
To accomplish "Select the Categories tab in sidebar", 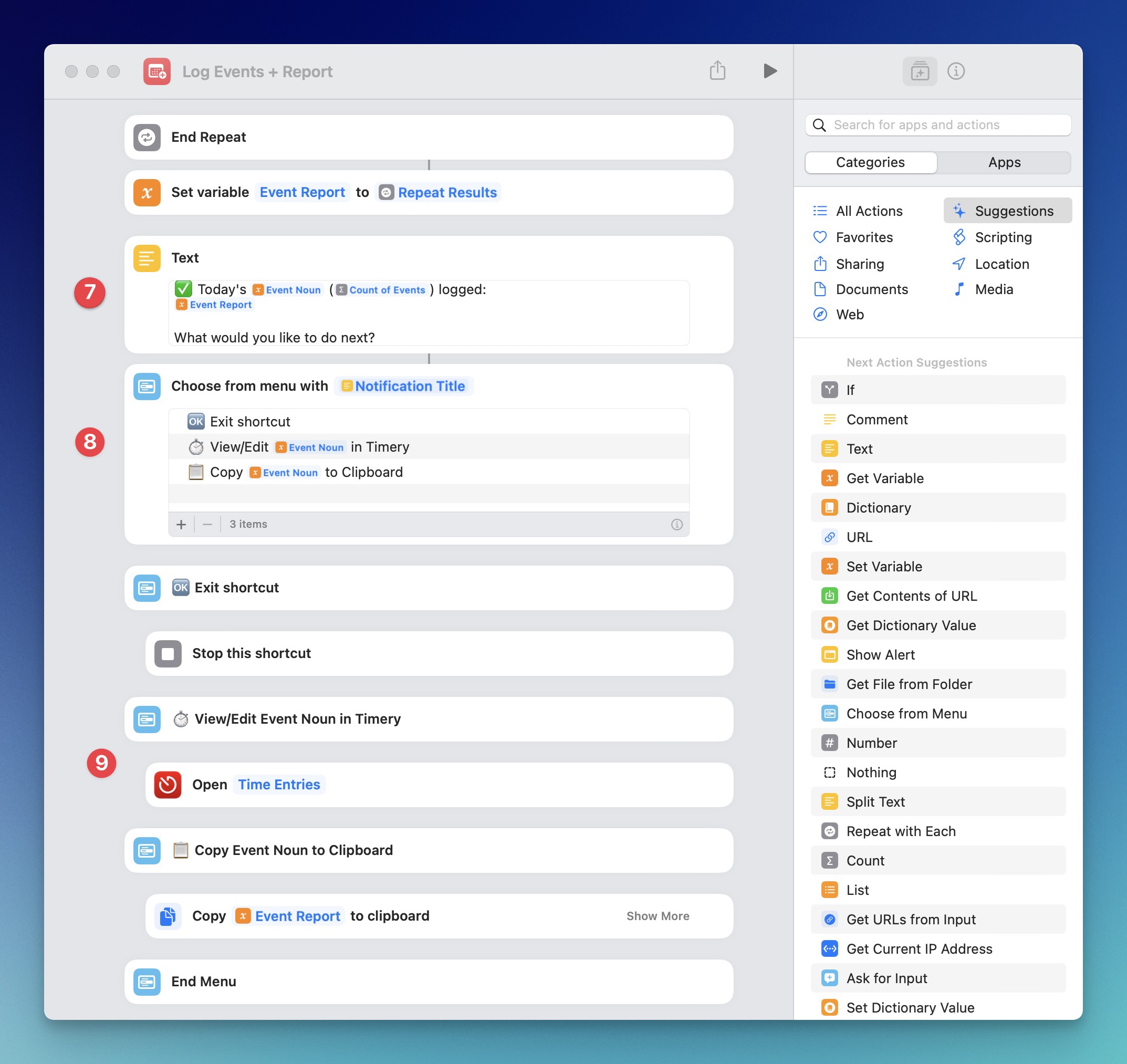I will tap(870, 162).
